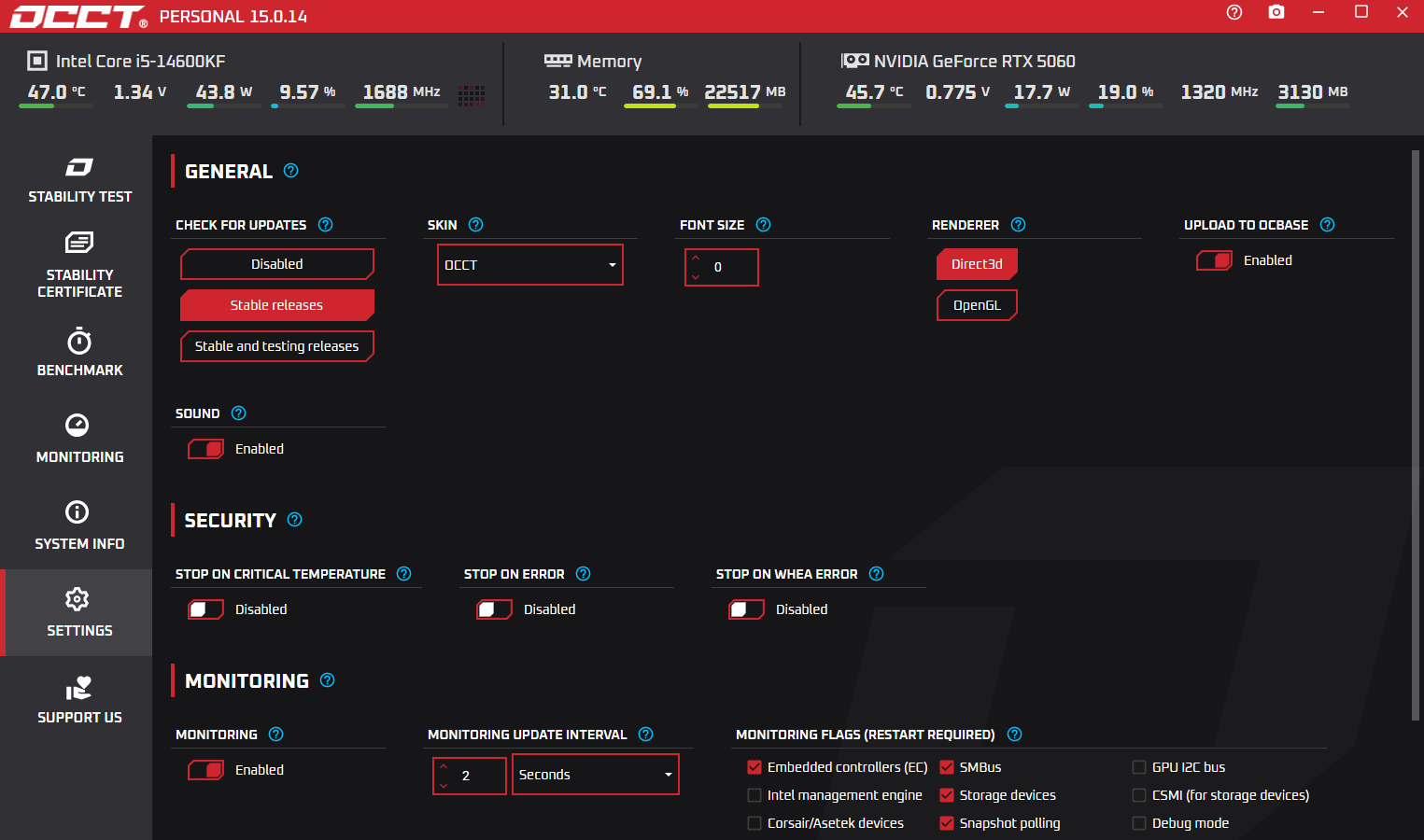The width and height of the screenshot is (1424, 840).
Task: Increase the font size stepper value
Action: 696,258
